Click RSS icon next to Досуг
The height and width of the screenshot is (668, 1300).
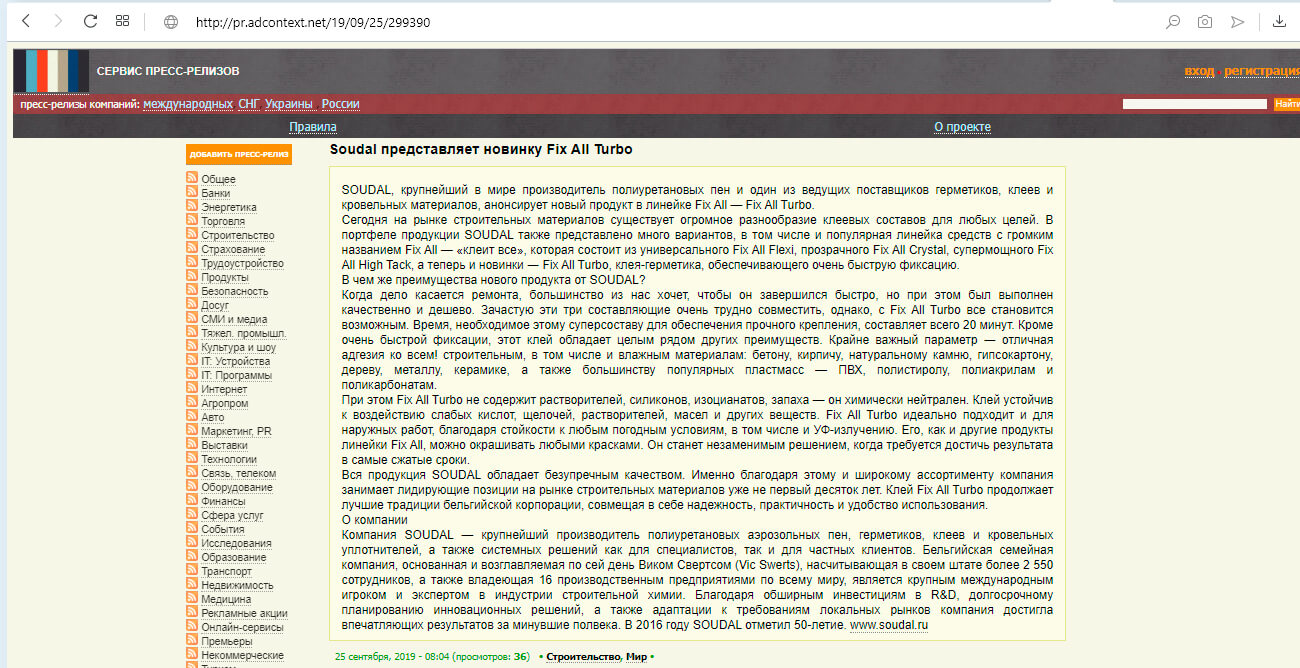click(192, 305)
